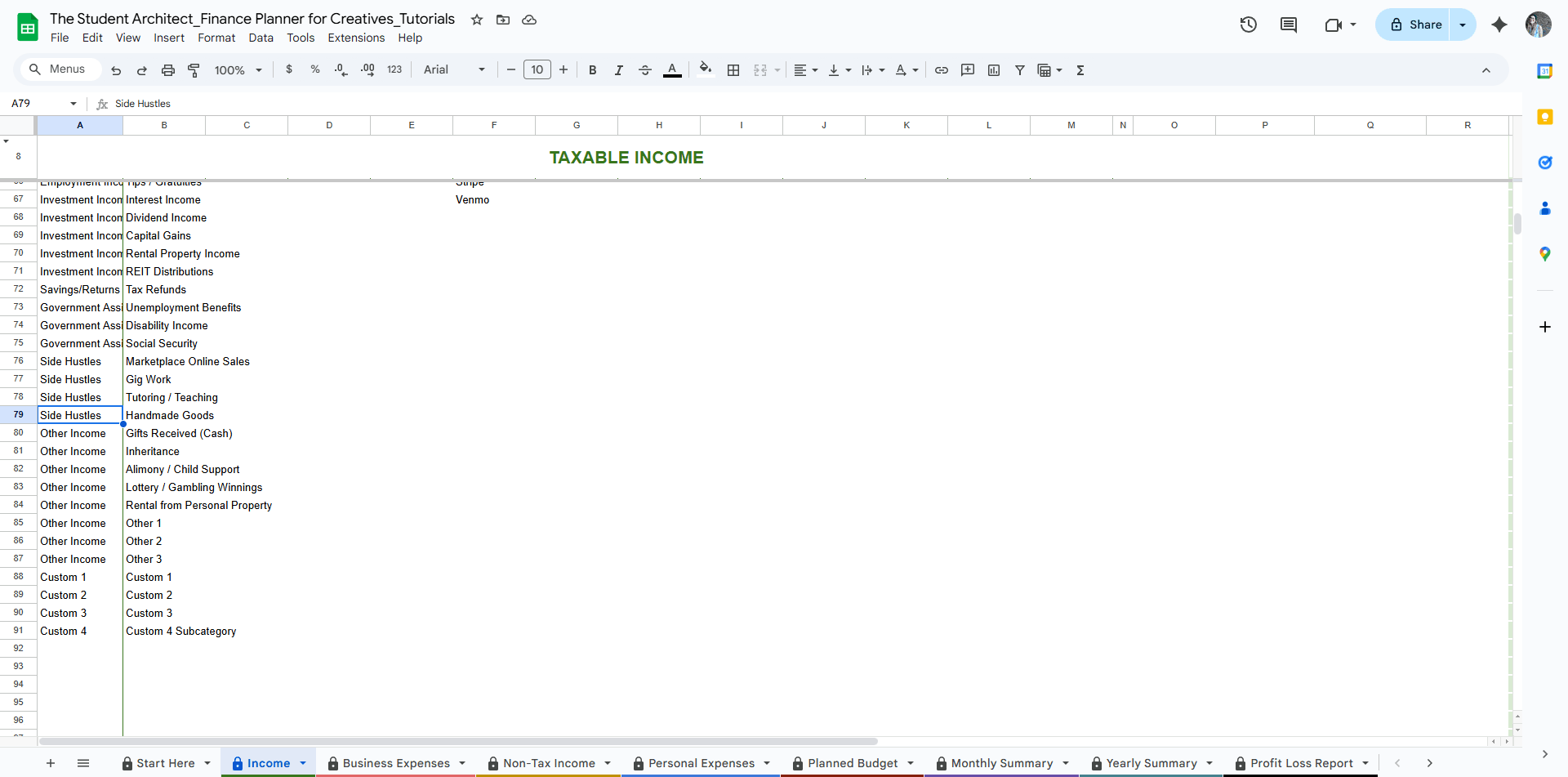Format as percent icon

pyautogui.click(x=315, y=69)
